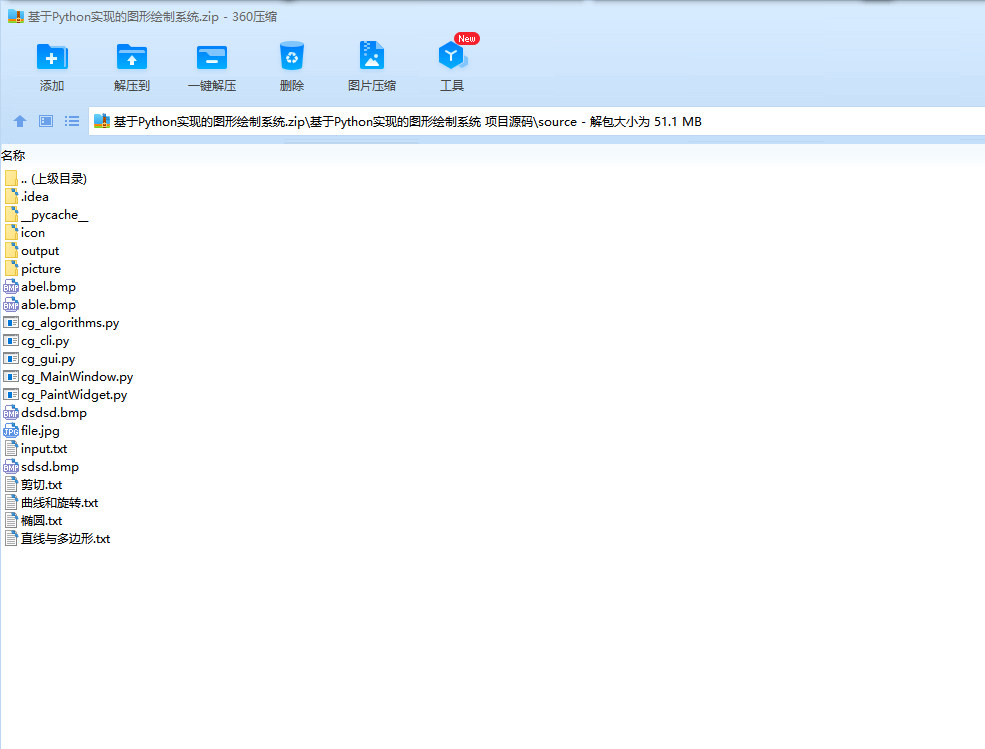Click the 360压缩 app icon in title bar
The width and height of the screenshot is (985, 749).
pyautogui.click(x=16, y=16)
